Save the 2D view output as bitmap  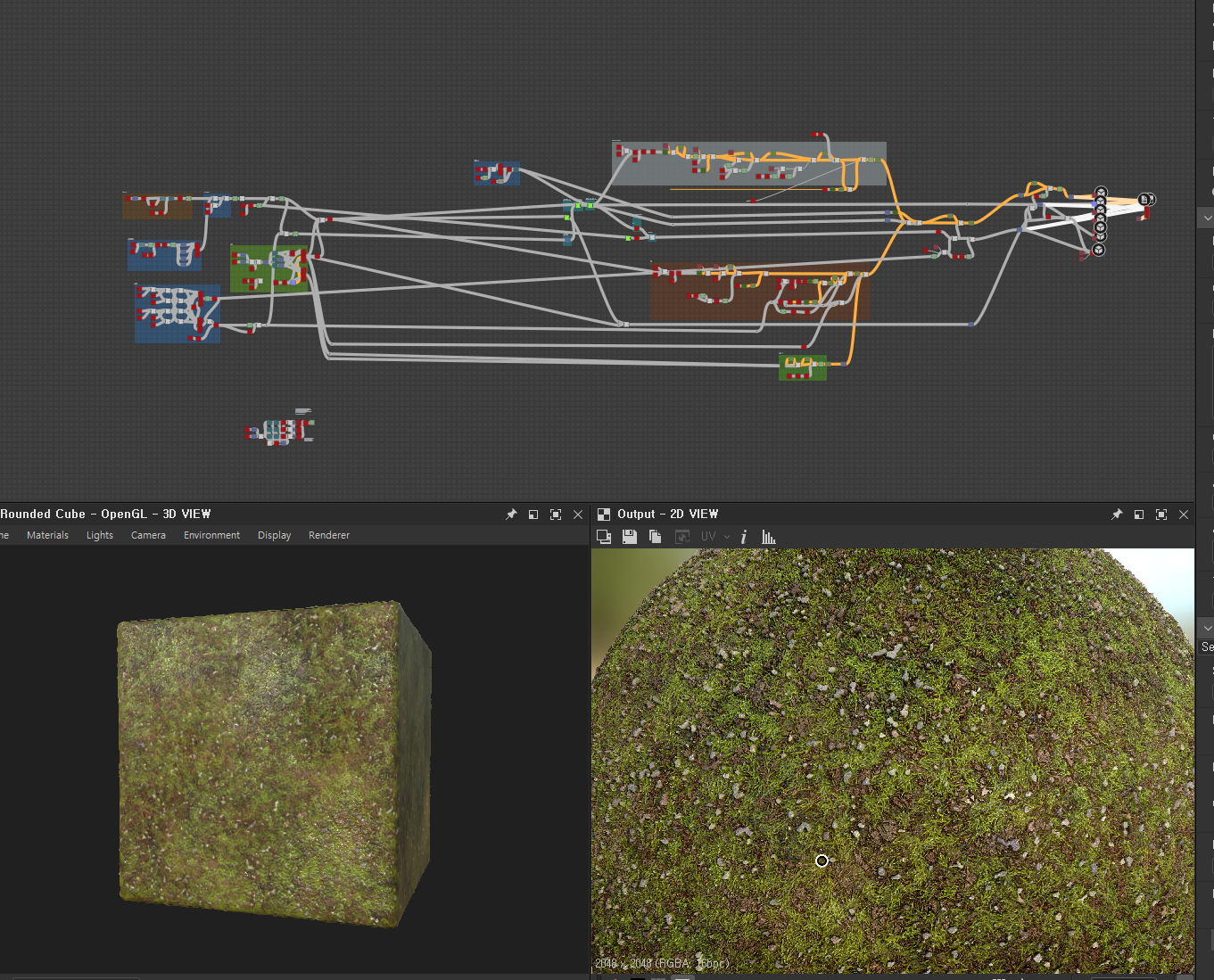[630, 537]
